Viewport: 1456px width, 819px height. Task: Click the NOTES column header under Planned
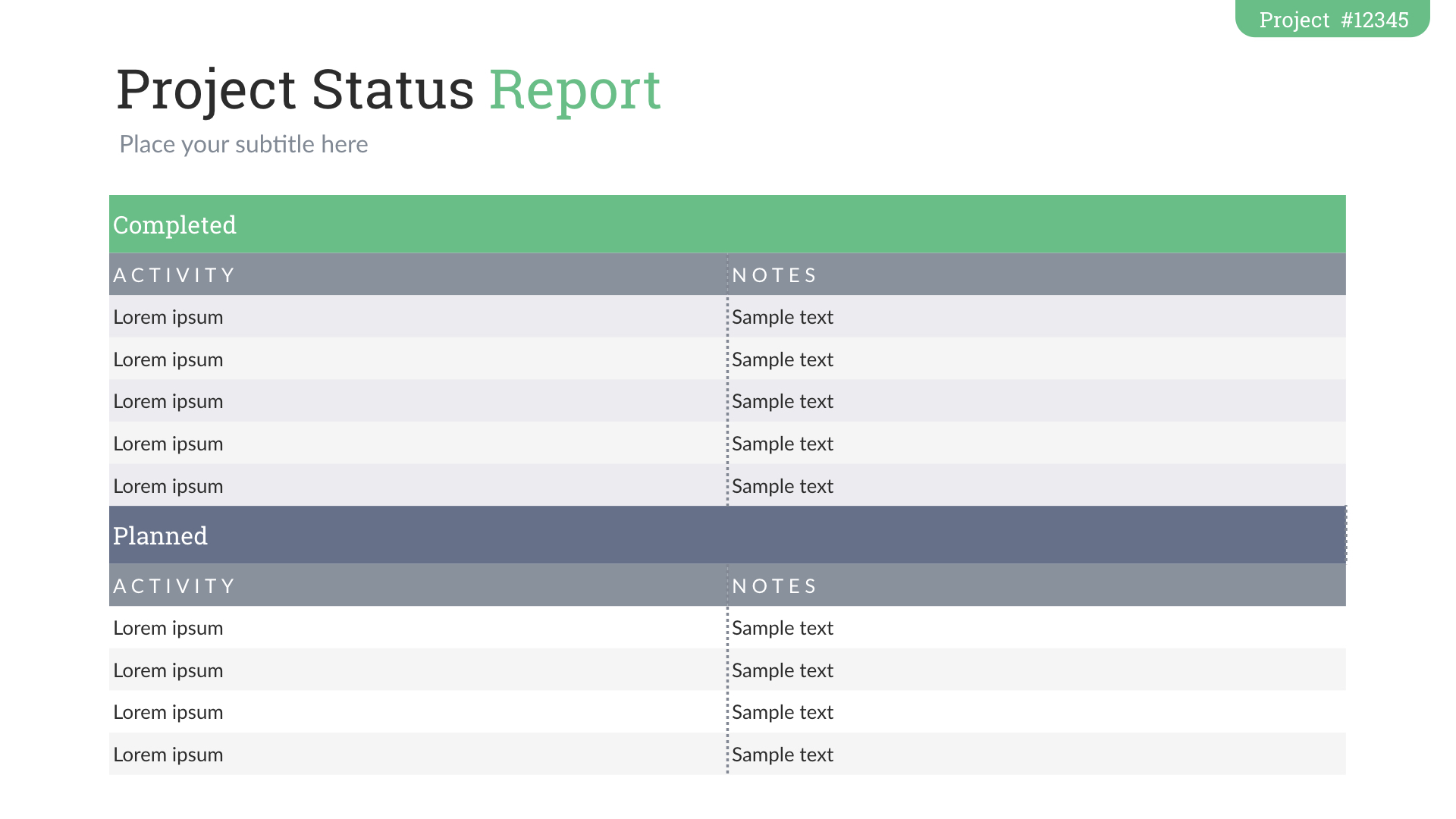[774, 585]
